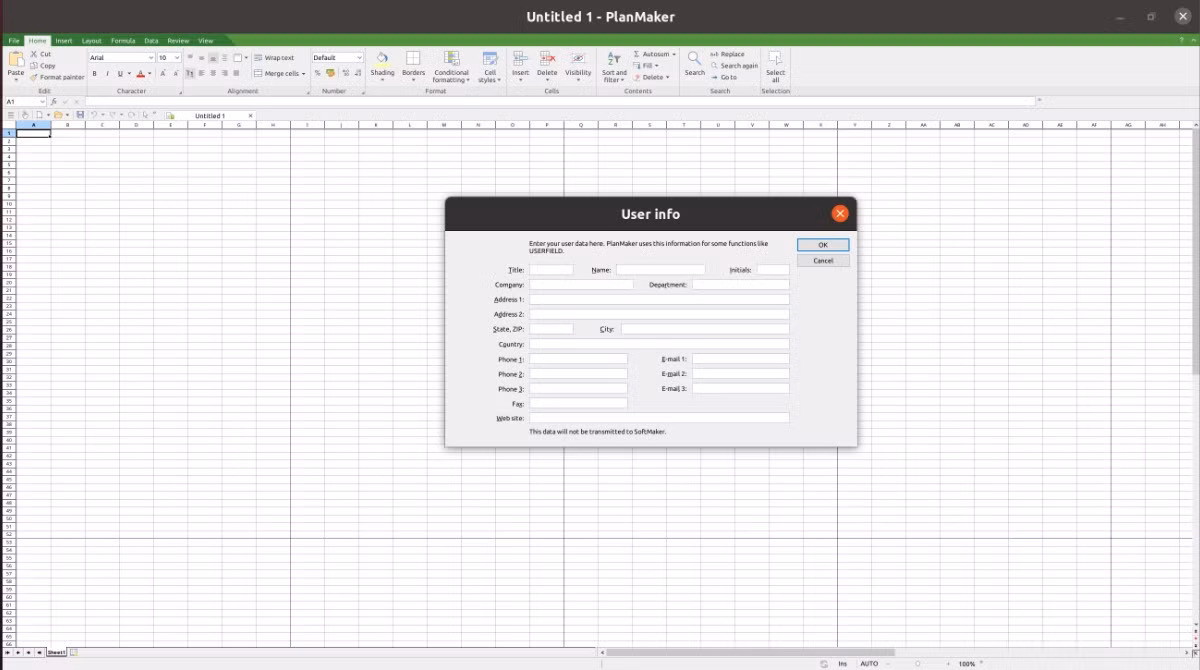Toggle Wrap text option
The height and width of the screenshot is (670, 1200).
pyautogui.click(x=274, y=58)
